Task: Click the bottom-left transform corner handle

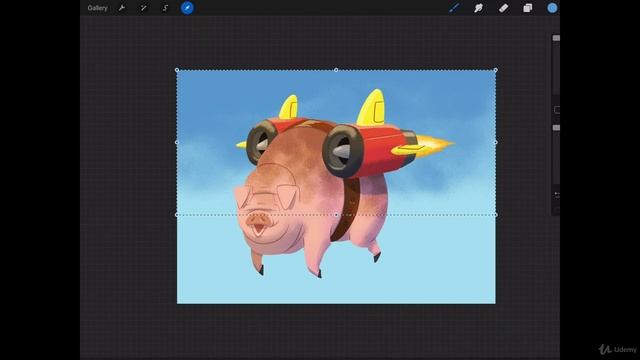Action: click(177, 215)
